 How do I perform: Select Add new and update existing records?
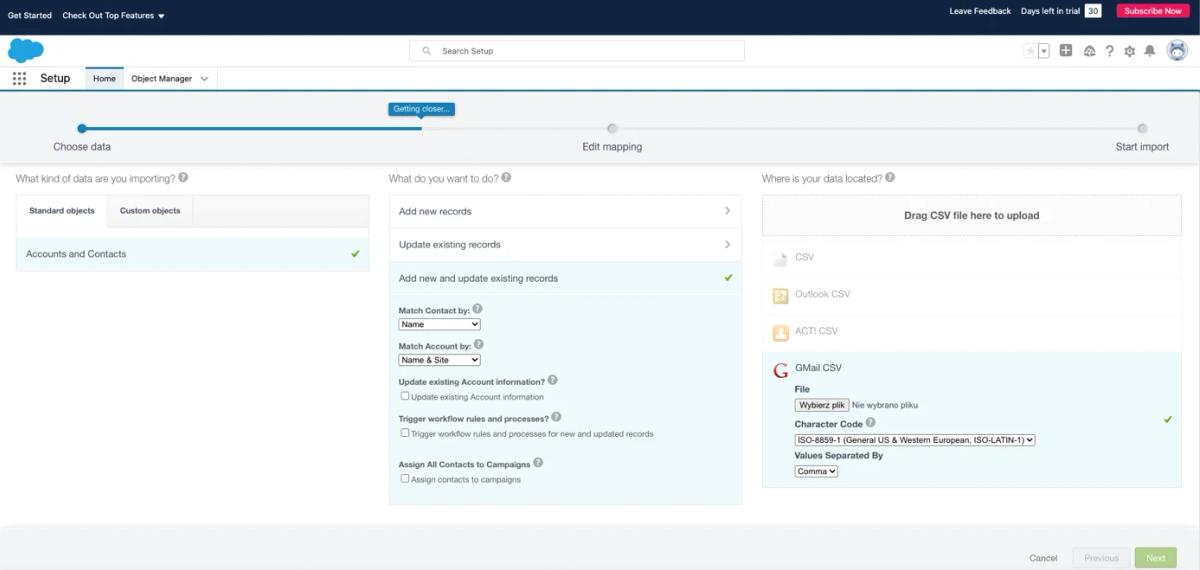(566, 278)
